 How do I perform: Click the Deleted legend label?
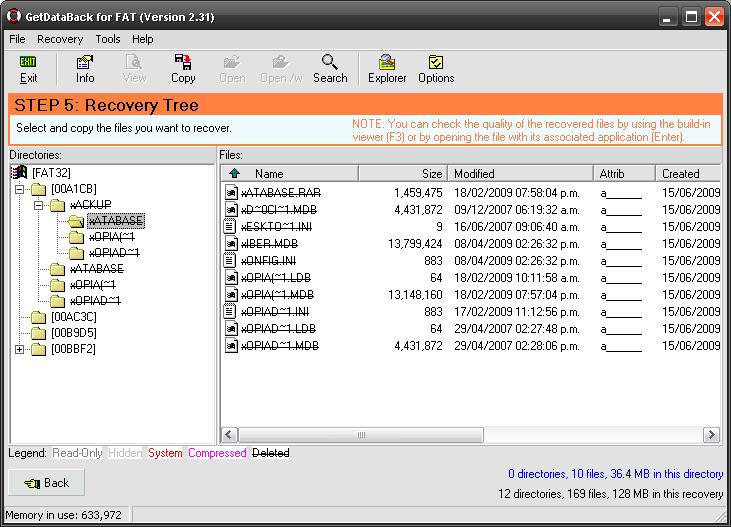[271, 453]
